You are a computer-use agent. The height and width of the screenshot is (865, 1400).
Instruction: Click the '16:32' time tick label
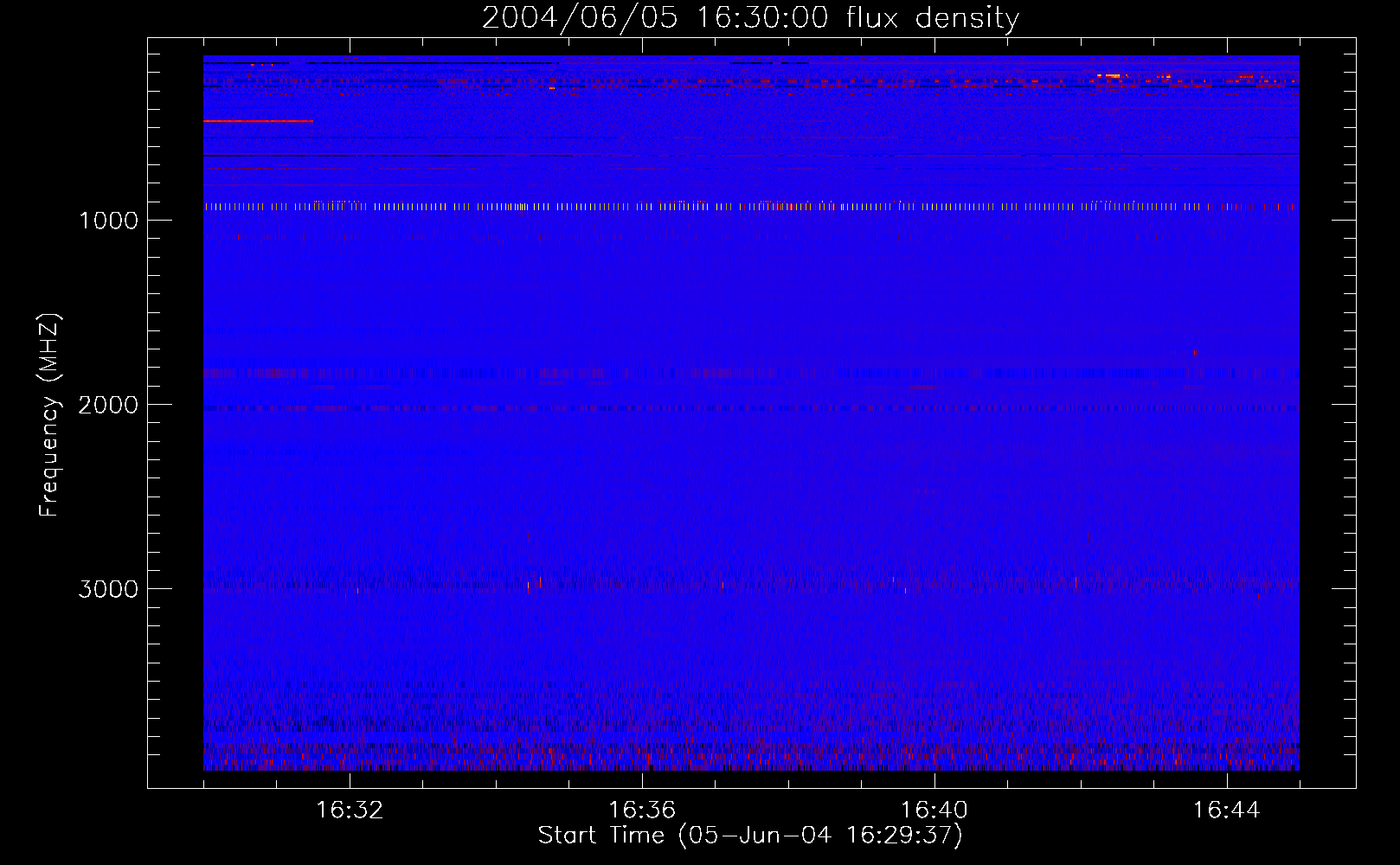coord(350,811)
